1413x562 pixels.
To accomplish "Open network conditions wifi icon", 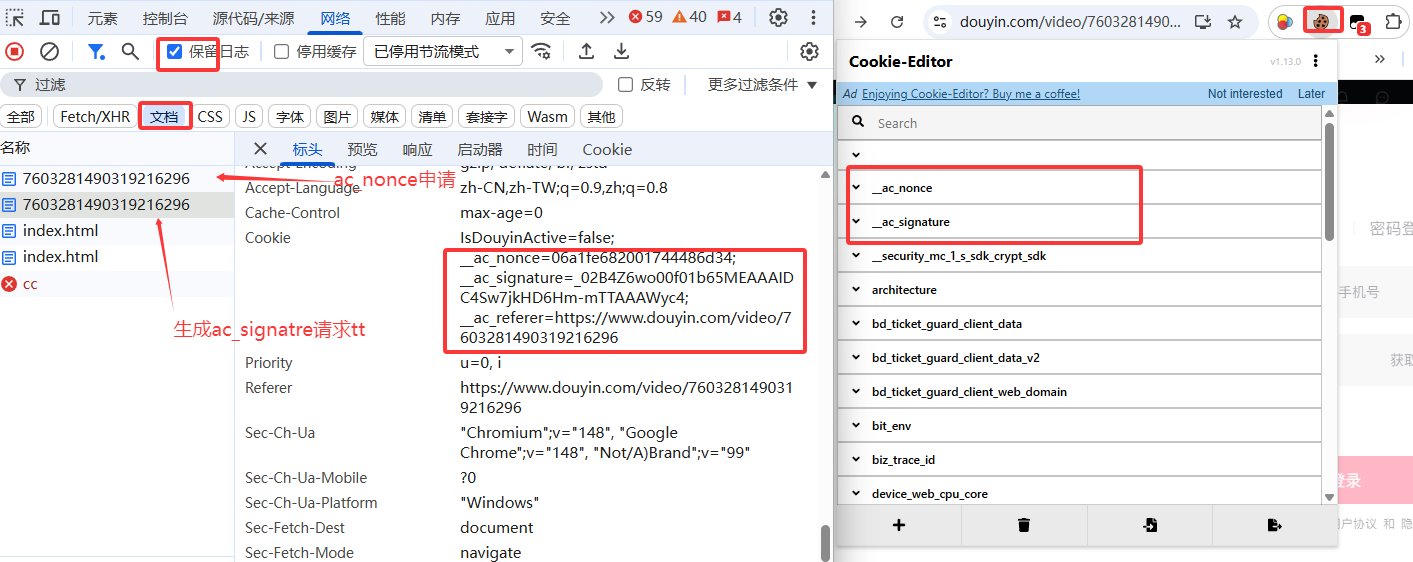I will click(x=542, y=51).
